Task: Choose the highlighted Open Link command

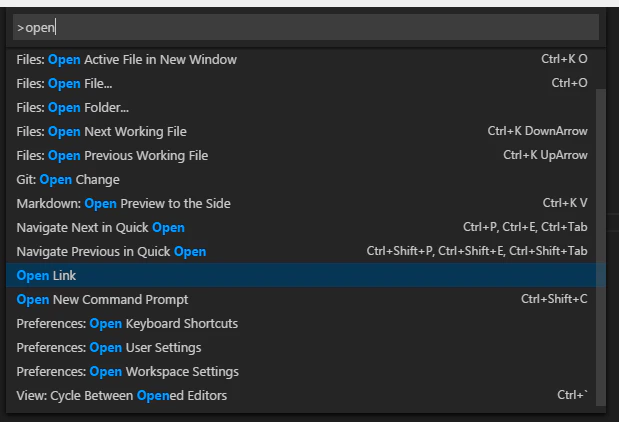Action: (306, 276)
